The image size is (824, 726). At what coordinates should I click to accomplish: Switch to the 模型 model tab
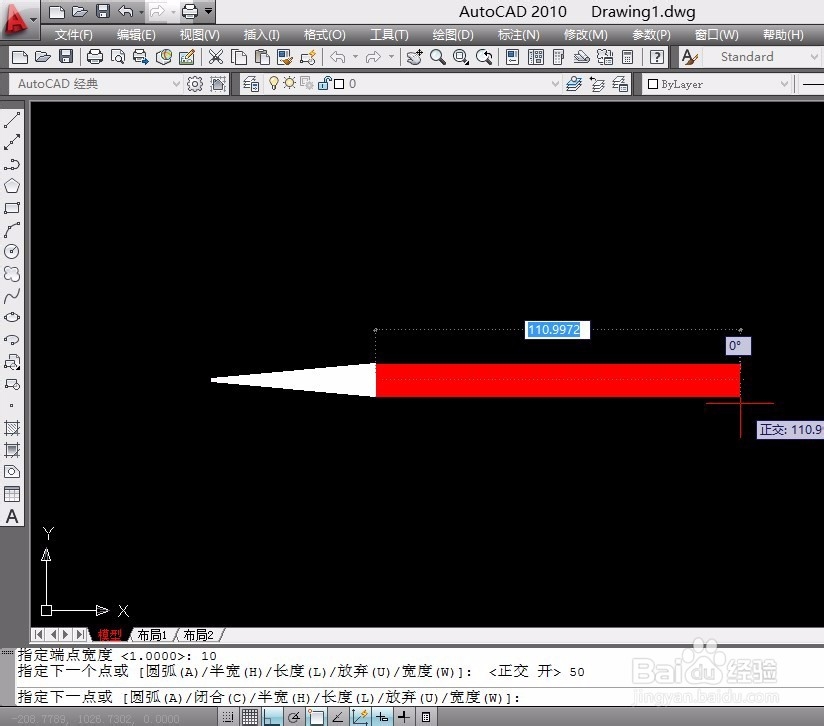(x=110, y=635)
